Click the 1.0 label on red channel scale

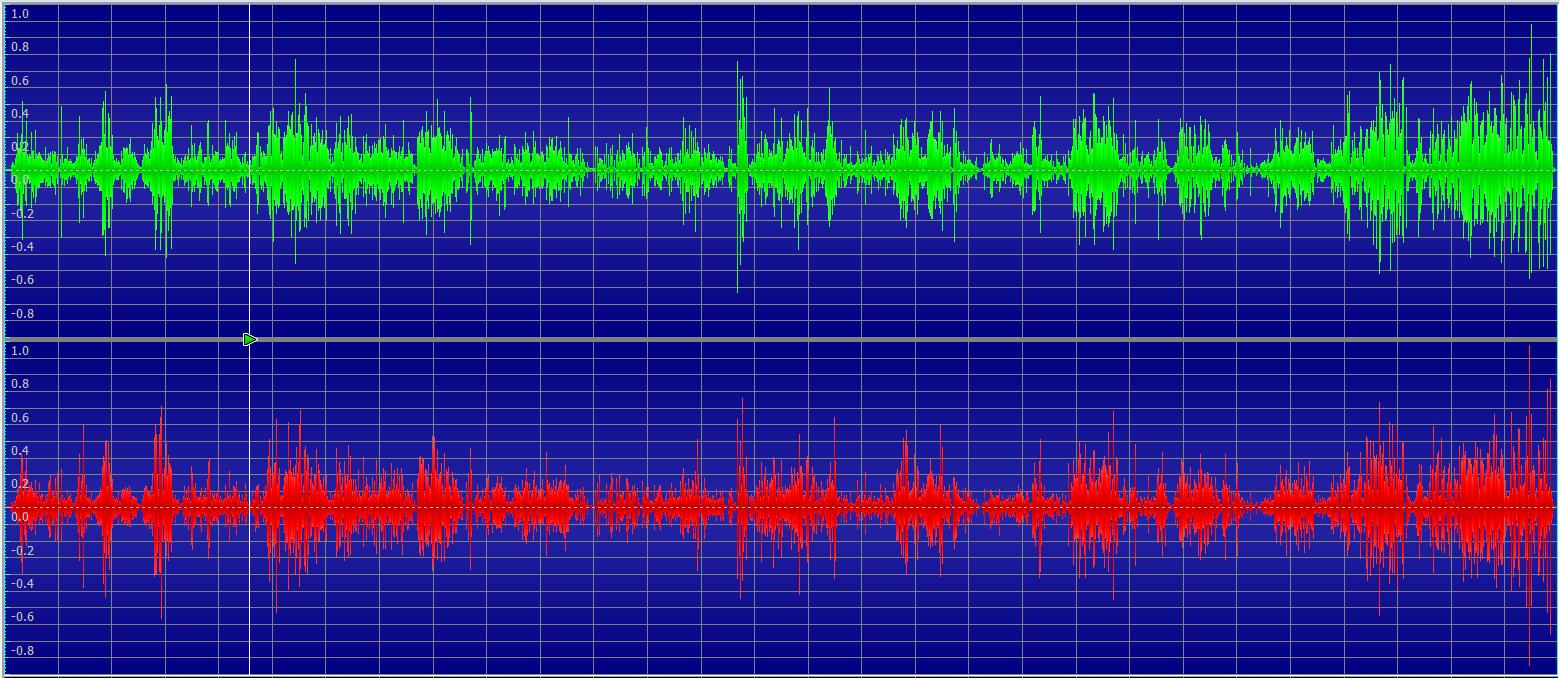[x=19, y=351]
